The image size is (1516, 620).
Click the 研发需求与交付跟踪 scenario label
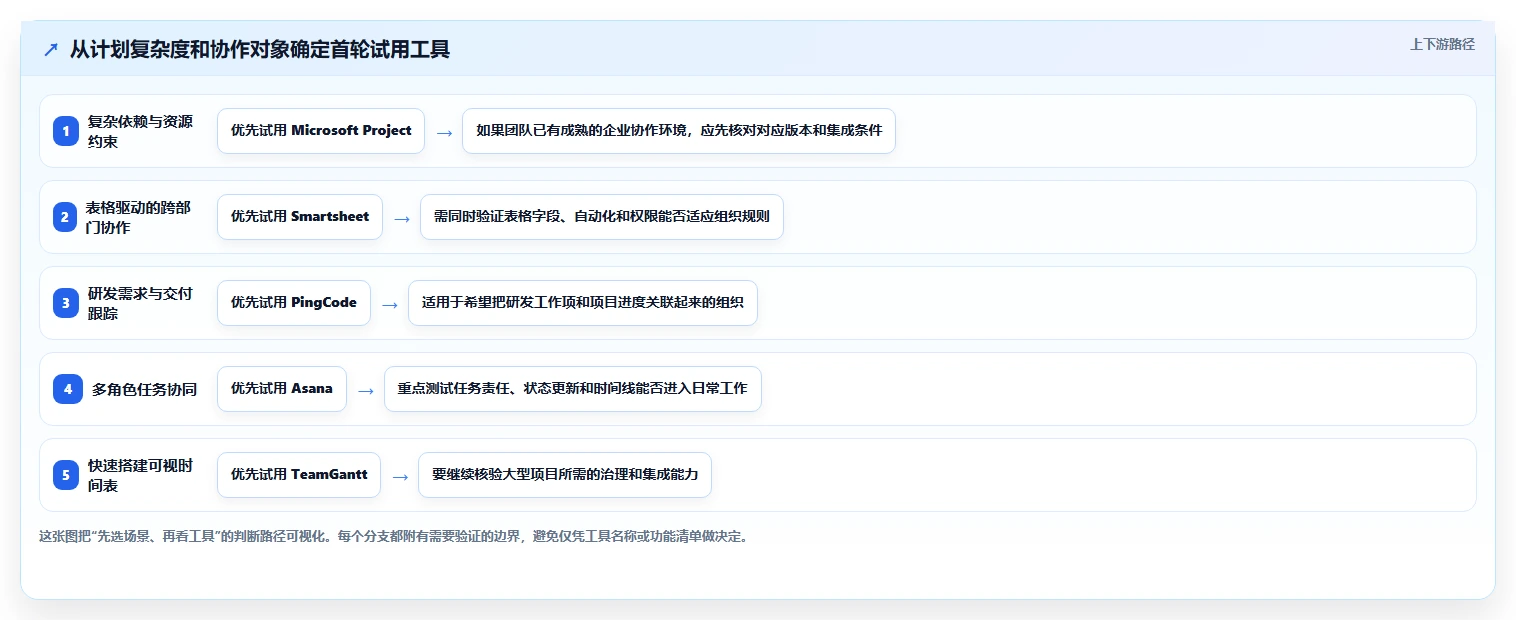tap(141, 303)
